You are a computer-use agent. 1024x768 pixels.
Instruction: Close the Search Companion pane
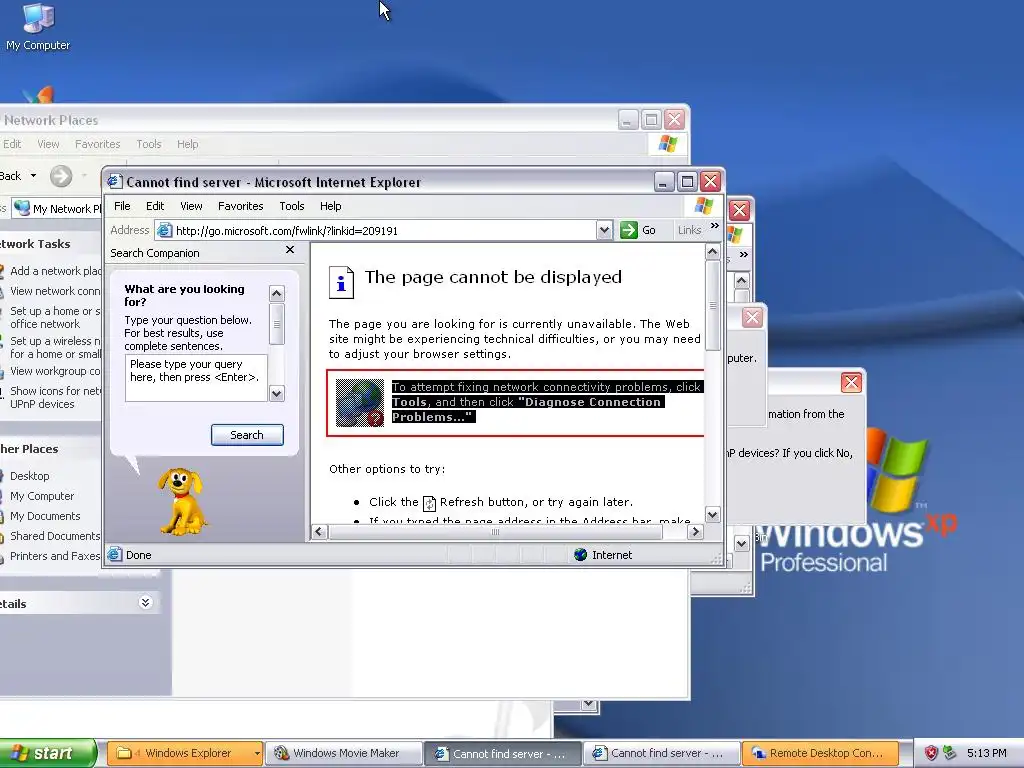click(290, 250)
